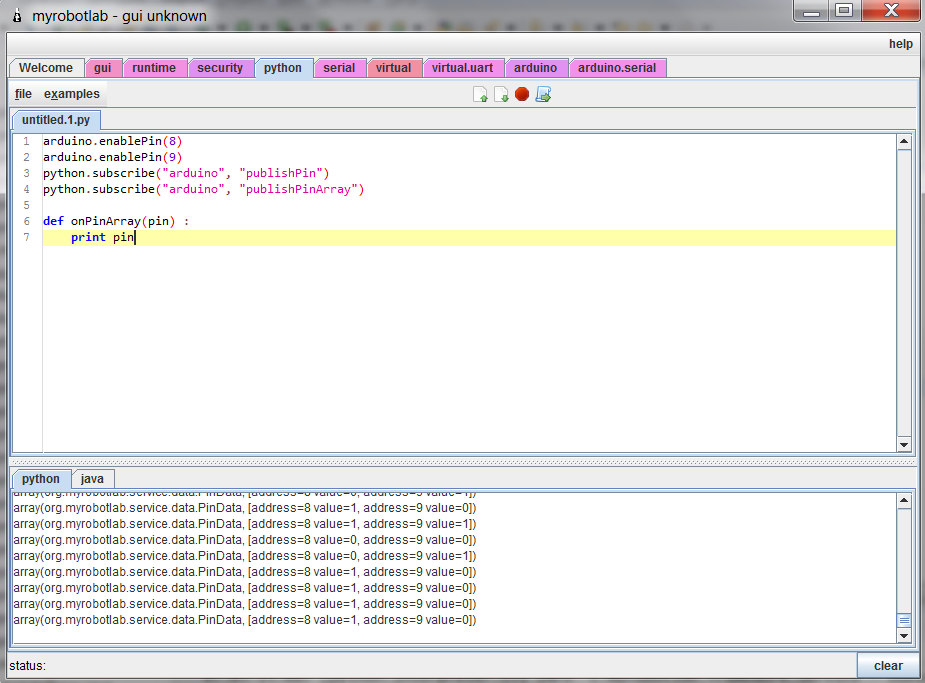Click console row with both pin values 0
This screenshot has height=683, width=925.
[244, 540]
